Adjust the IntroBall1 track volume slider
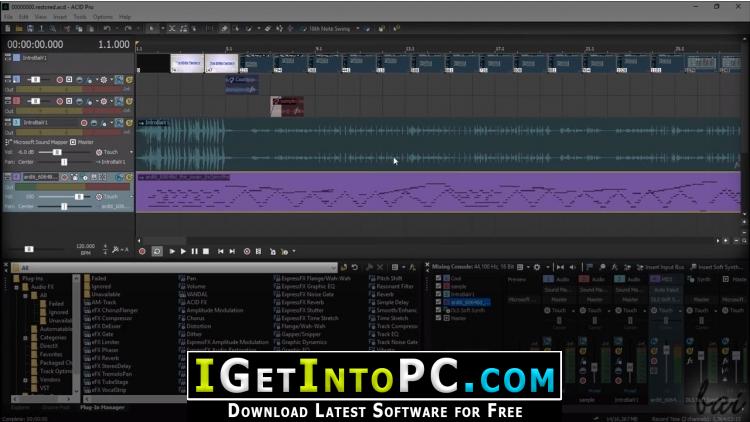 tap(57, 152)
